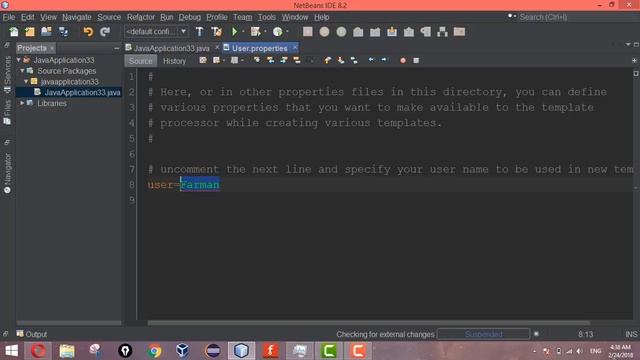
Task: Open the File menu
Action: pyautogui.click(x=9, y=17)
